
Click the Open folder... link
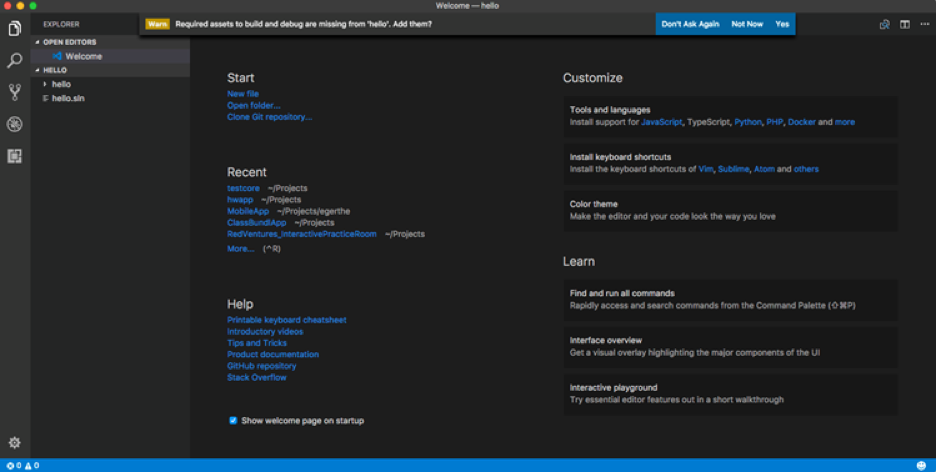click(x=254, y=106)
